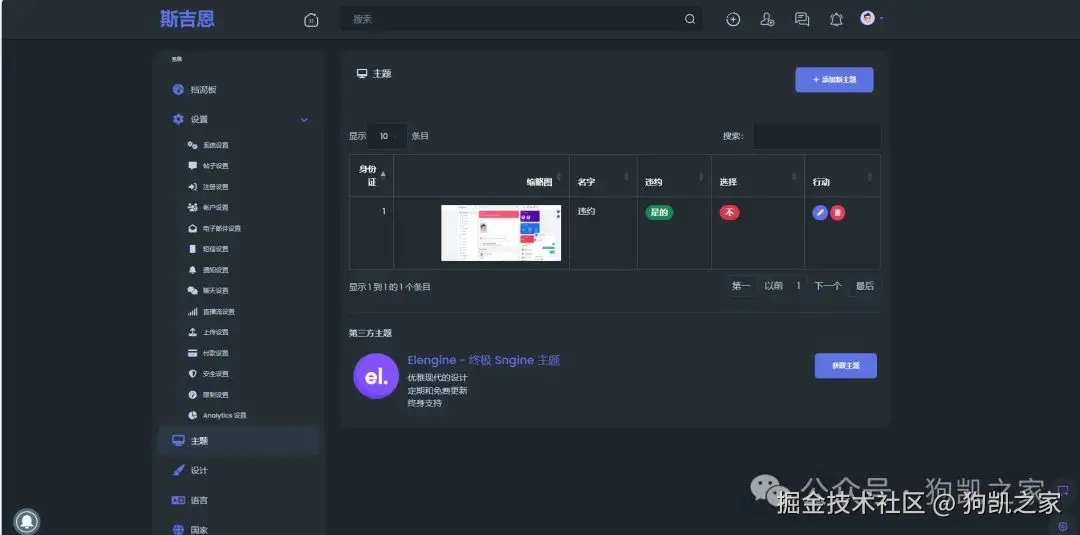Click the 定期和免费更新 text
Screen dimensions: 1080x535
pos(437,390)
